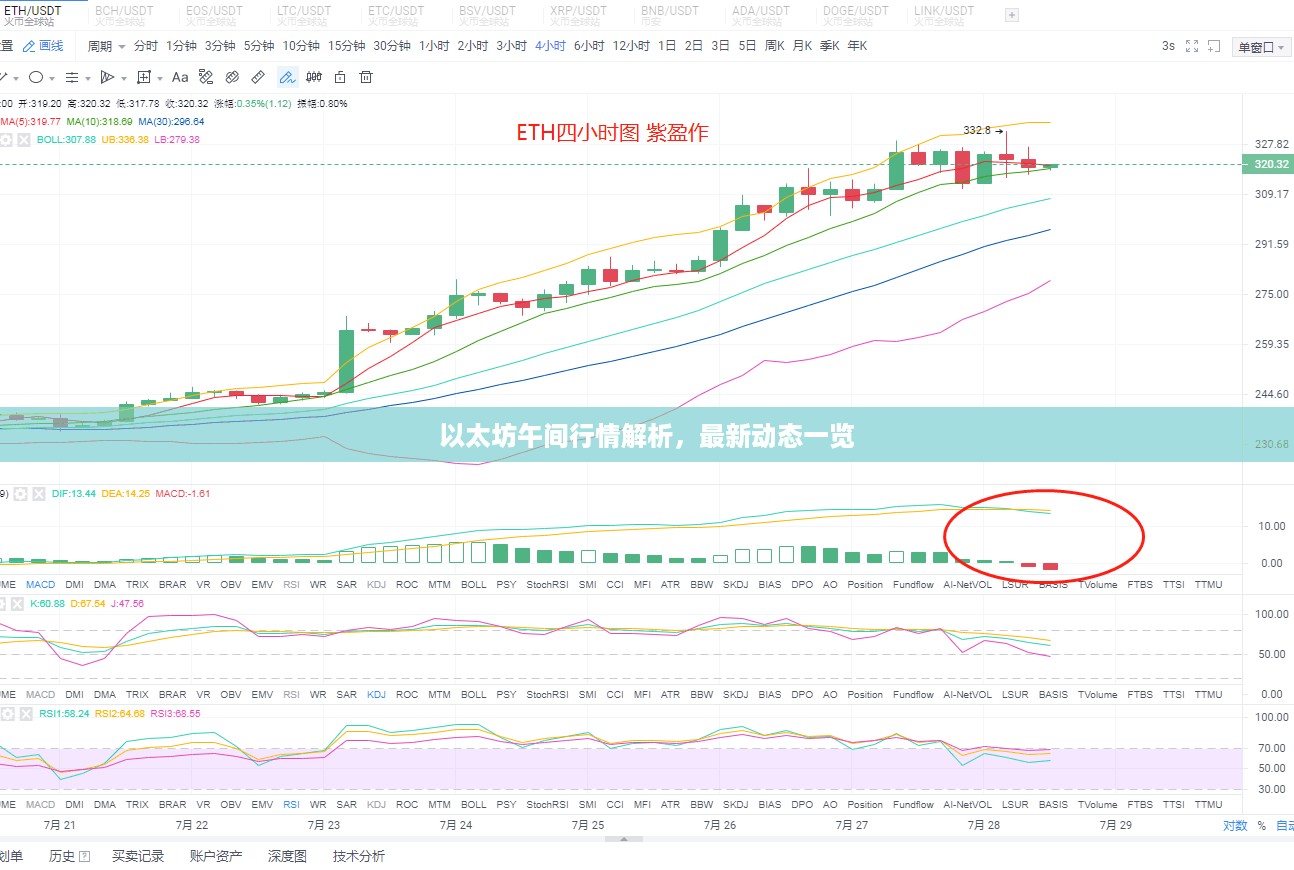Select the ellipse shape drawing tool
This screenshot has height=870, width=1294.
point(36,77)
